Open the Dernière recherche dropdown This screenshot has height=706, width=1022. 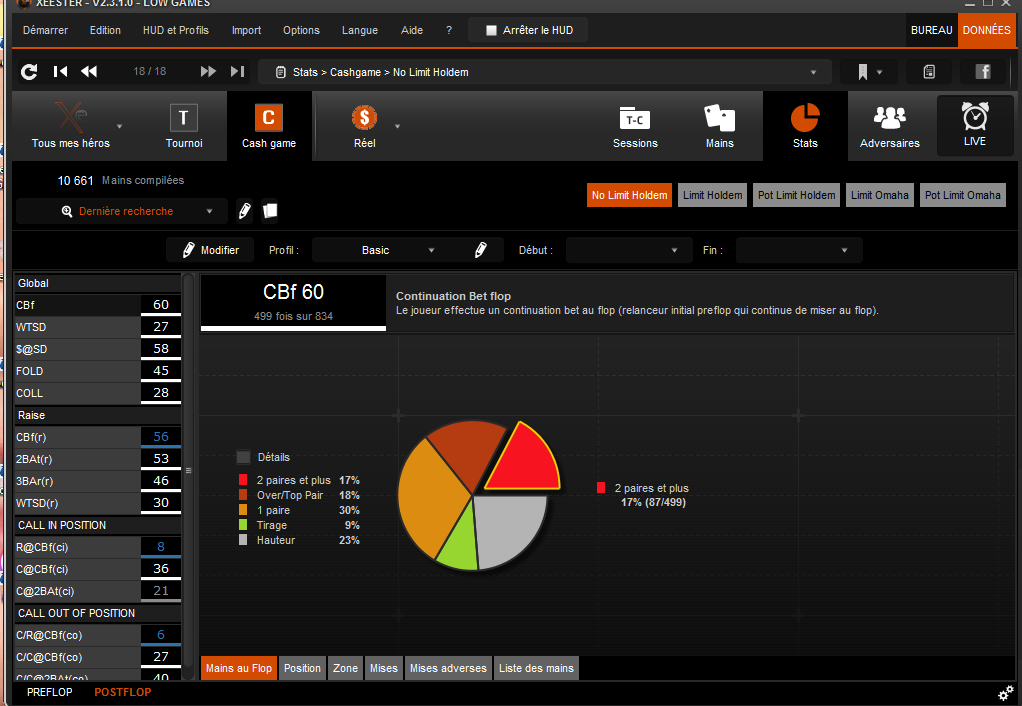point(122,211)
